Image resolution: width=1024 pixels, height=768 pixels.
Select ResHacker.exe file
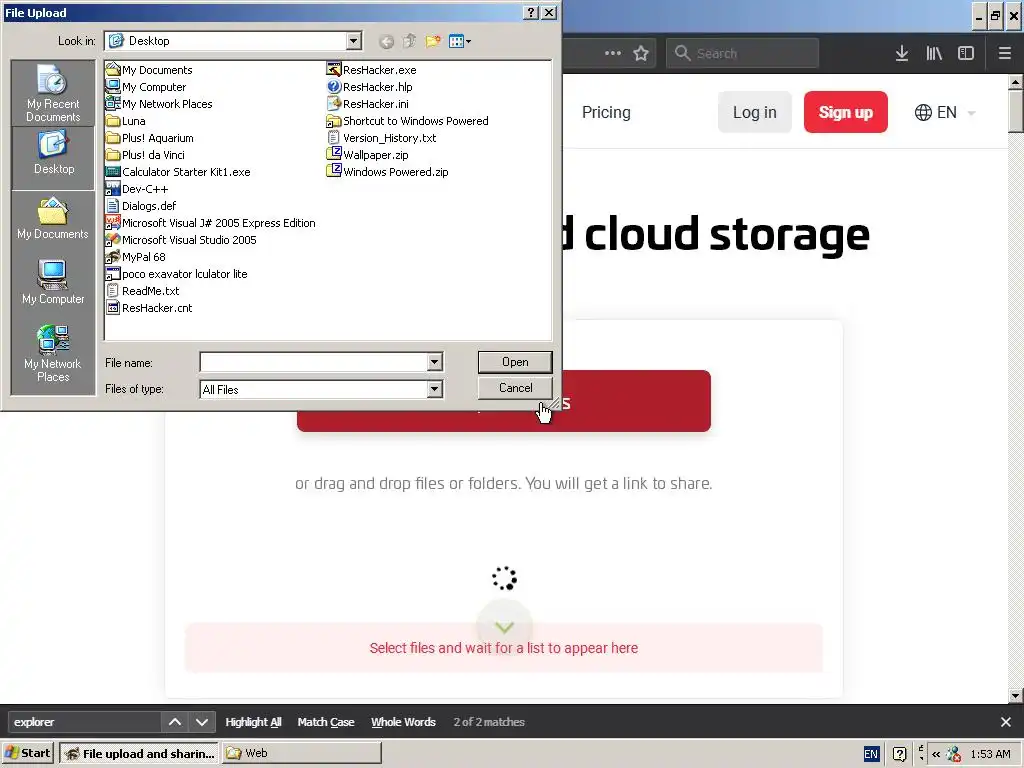371,70
